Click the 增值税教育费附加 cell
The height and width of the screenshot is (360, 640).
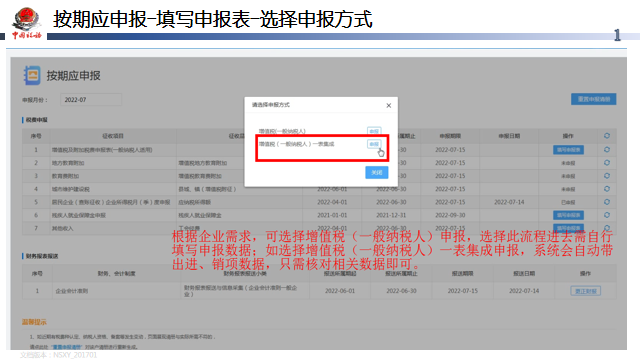click(200, 176)
